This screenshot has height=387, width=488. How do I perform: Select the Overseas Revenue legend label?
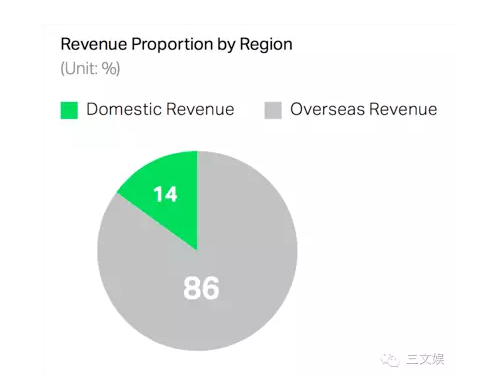coord(364,109)
